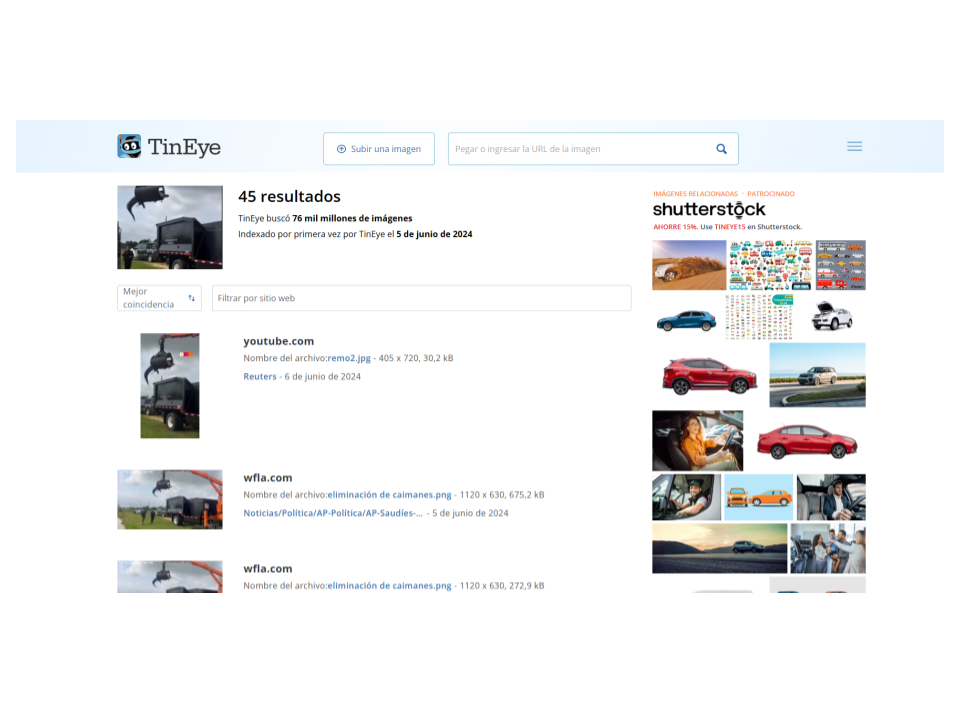Click the TinEye robot logo icon
This screenshot has width=960, height=720.
(129, 146)
